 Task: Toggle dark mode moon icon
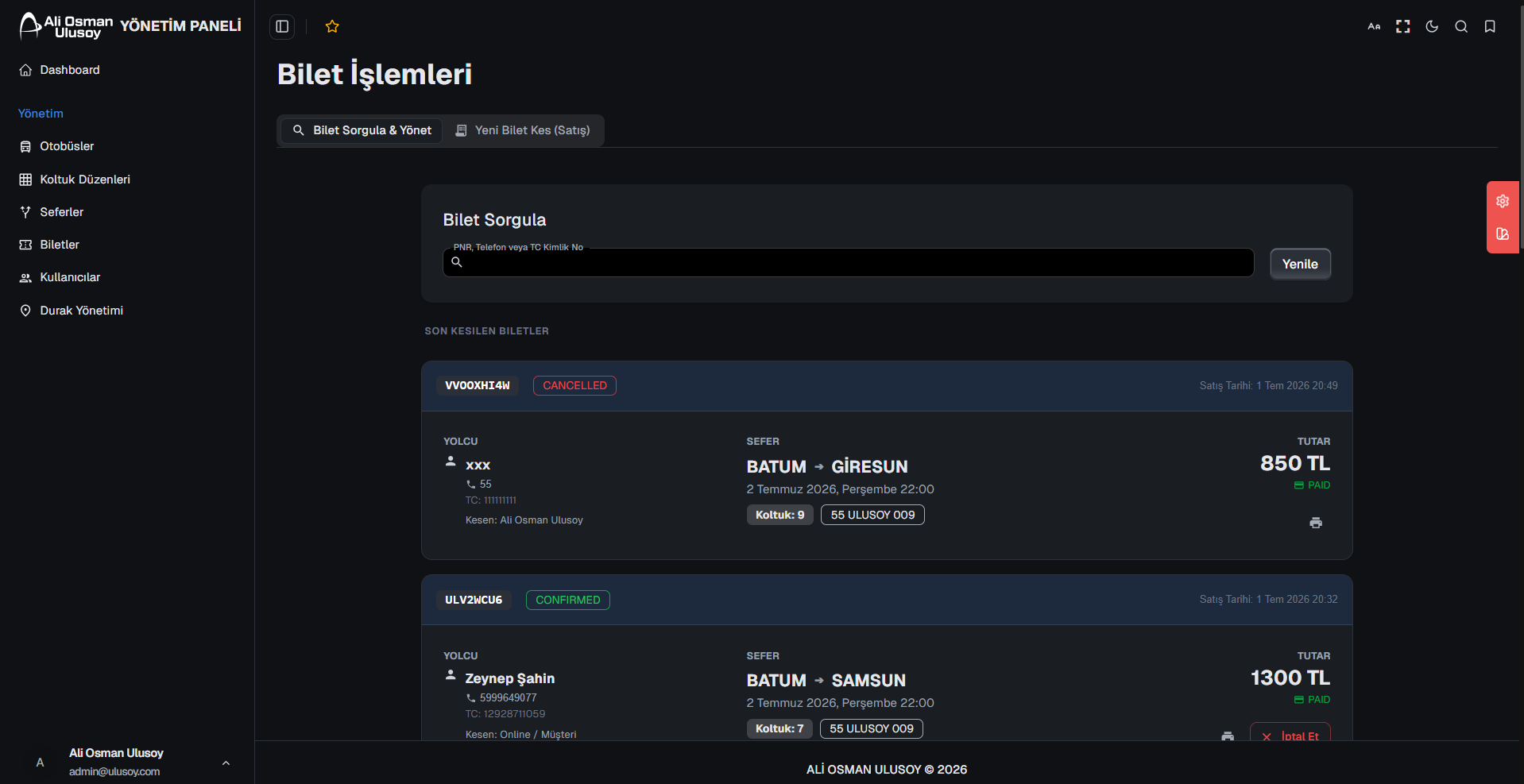(x=1432, y=26)
